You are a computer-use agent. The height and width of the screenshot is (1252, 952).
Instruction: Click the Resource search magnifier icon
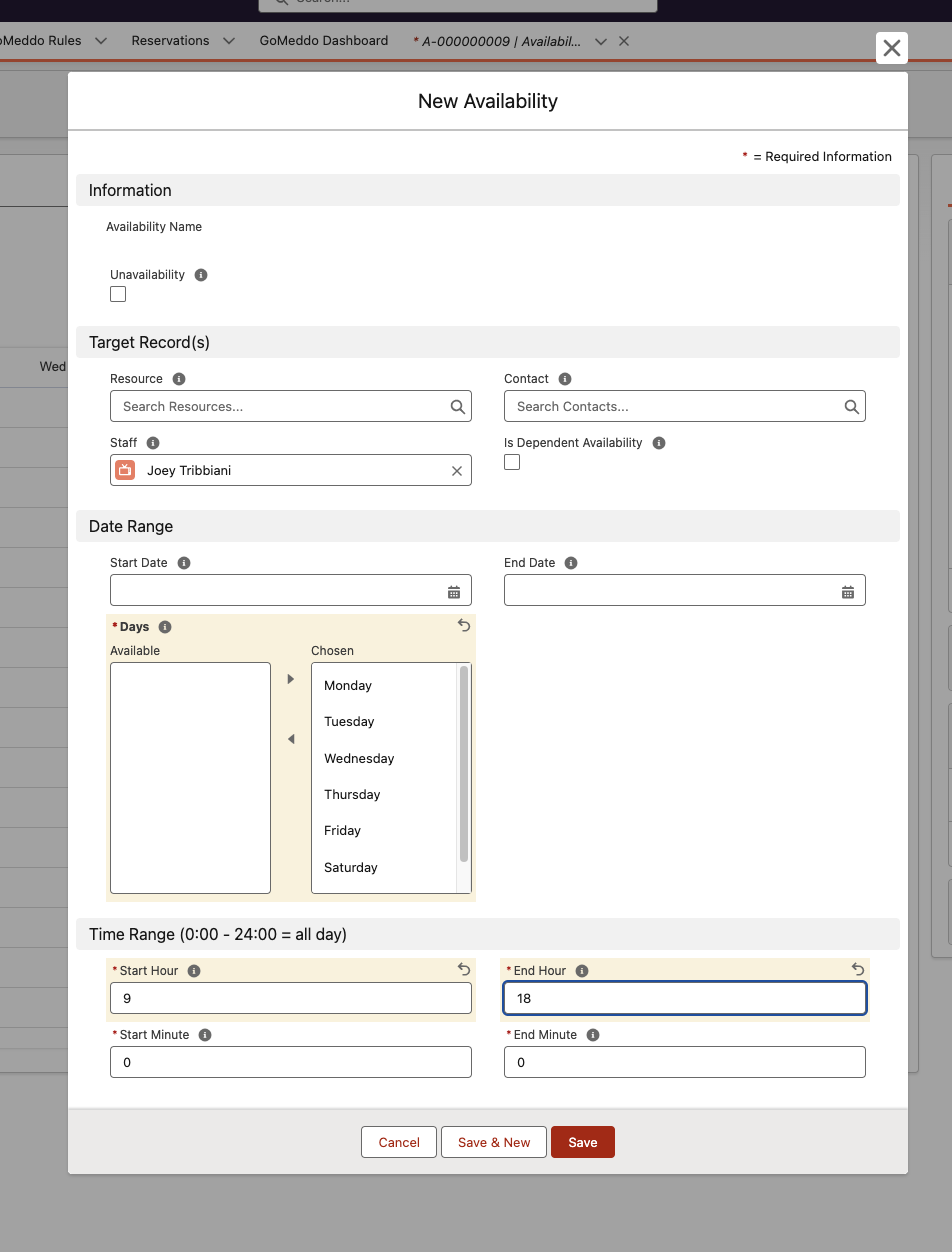point(457,406)
